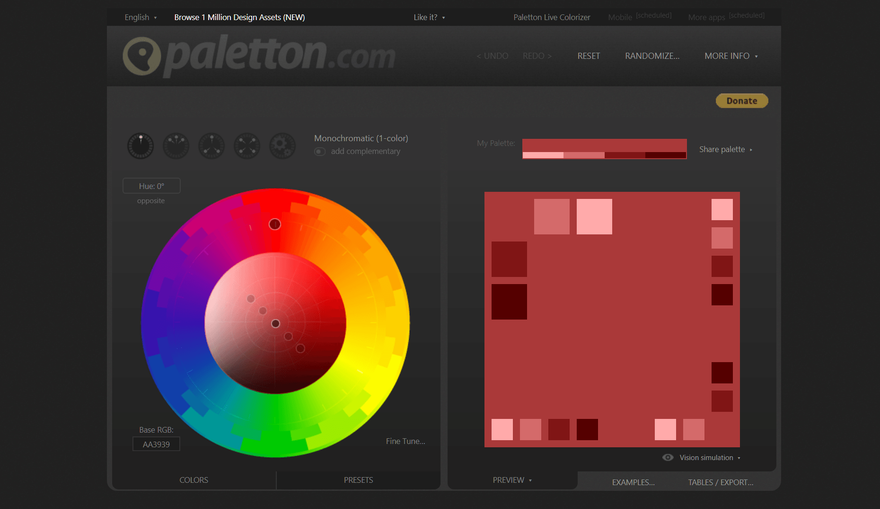Click the small light pink swatch at bottom left

[502, 429]
